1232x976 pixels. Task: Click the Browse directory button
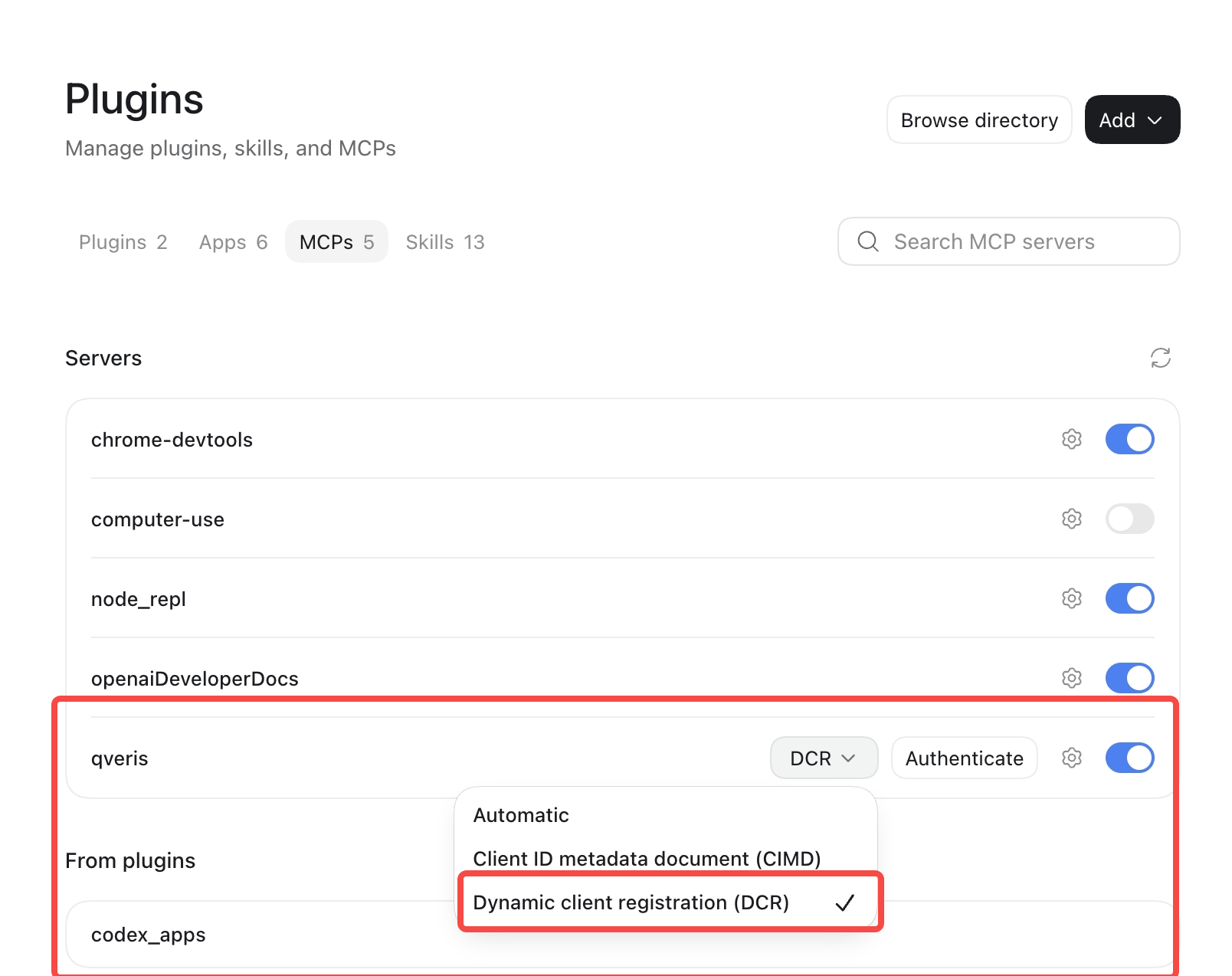pyautogui.click(x=979, y=120)
